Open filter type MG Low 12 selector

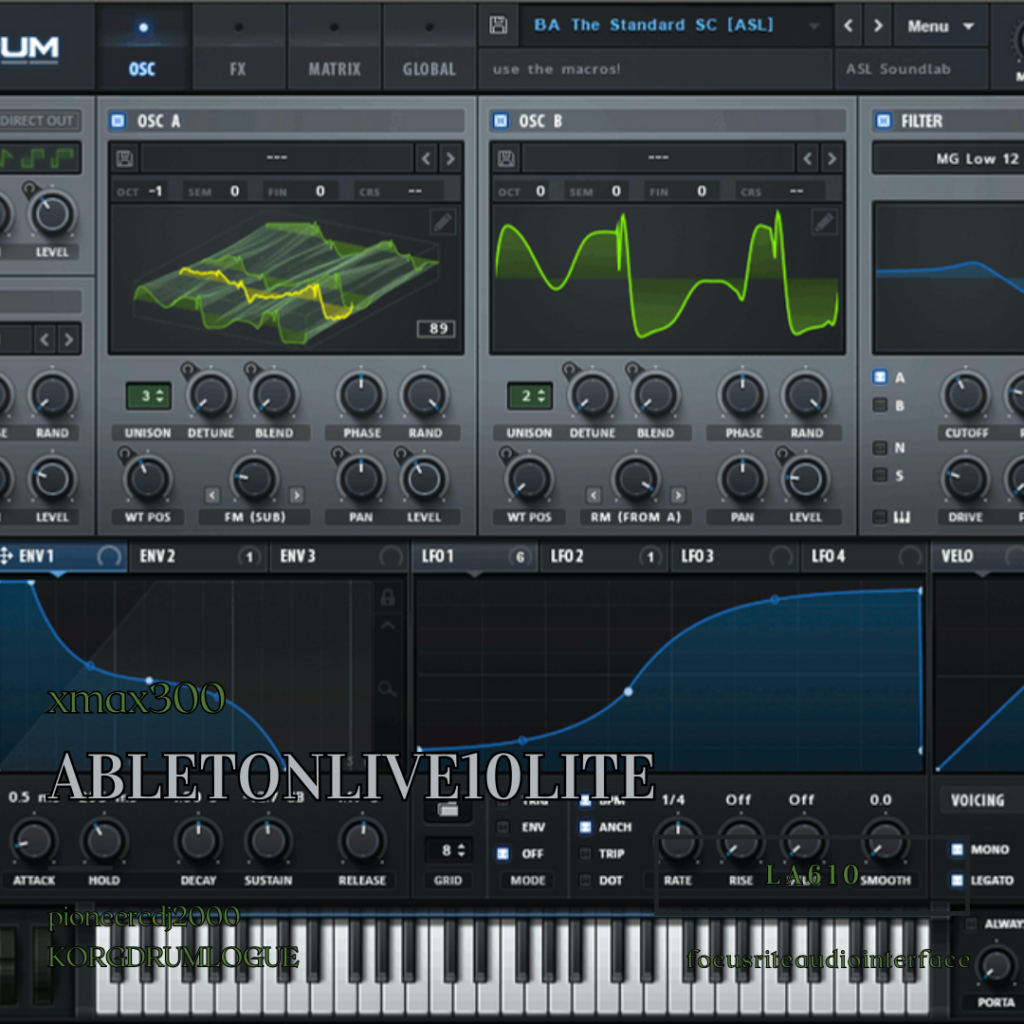point(948,159)
